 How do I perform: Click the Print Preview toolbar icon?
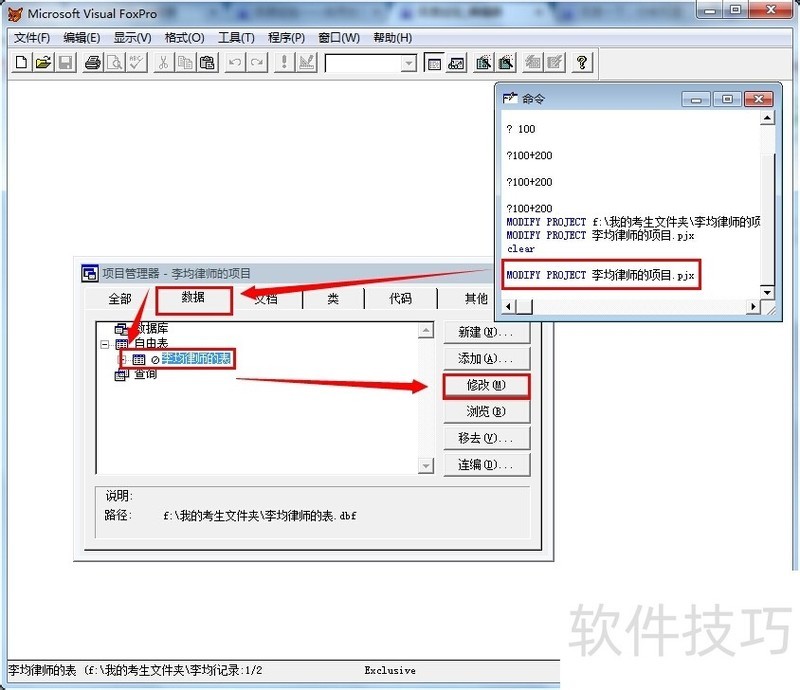(115, 62)
